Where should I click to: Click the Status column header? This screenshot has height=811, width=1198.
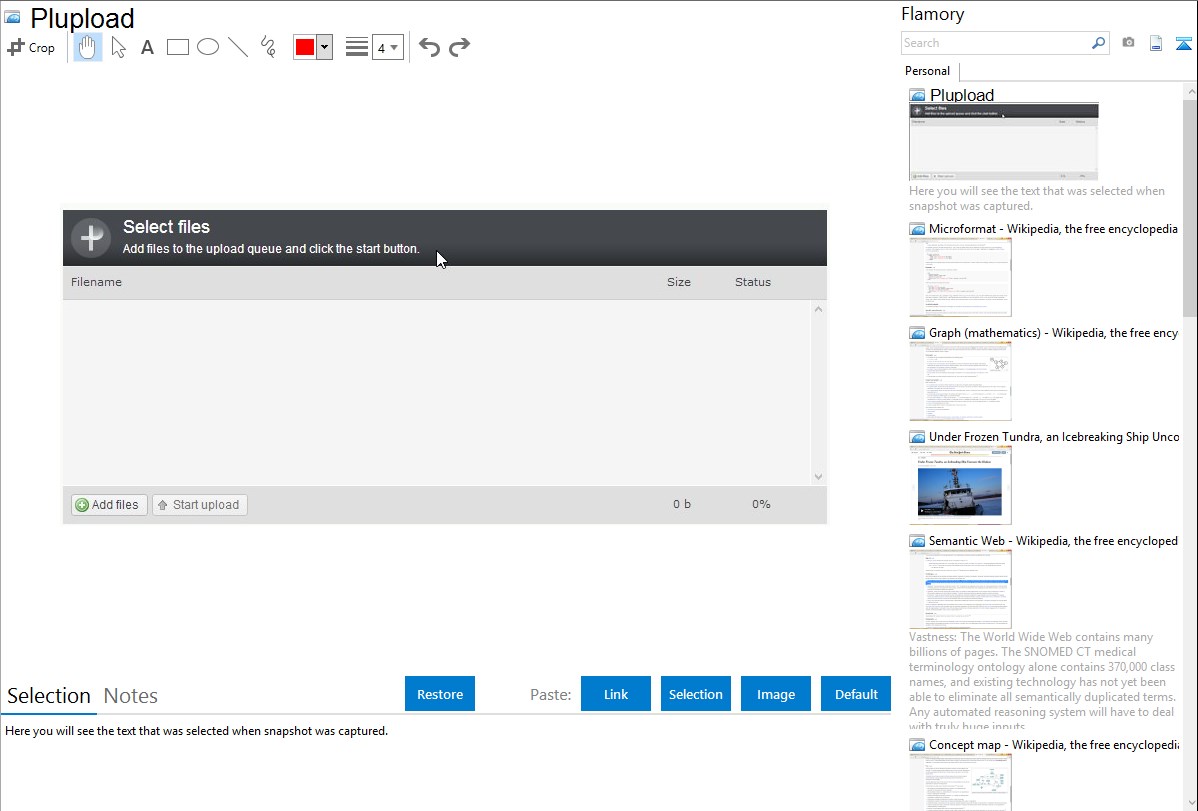click(x=753, y=282)
